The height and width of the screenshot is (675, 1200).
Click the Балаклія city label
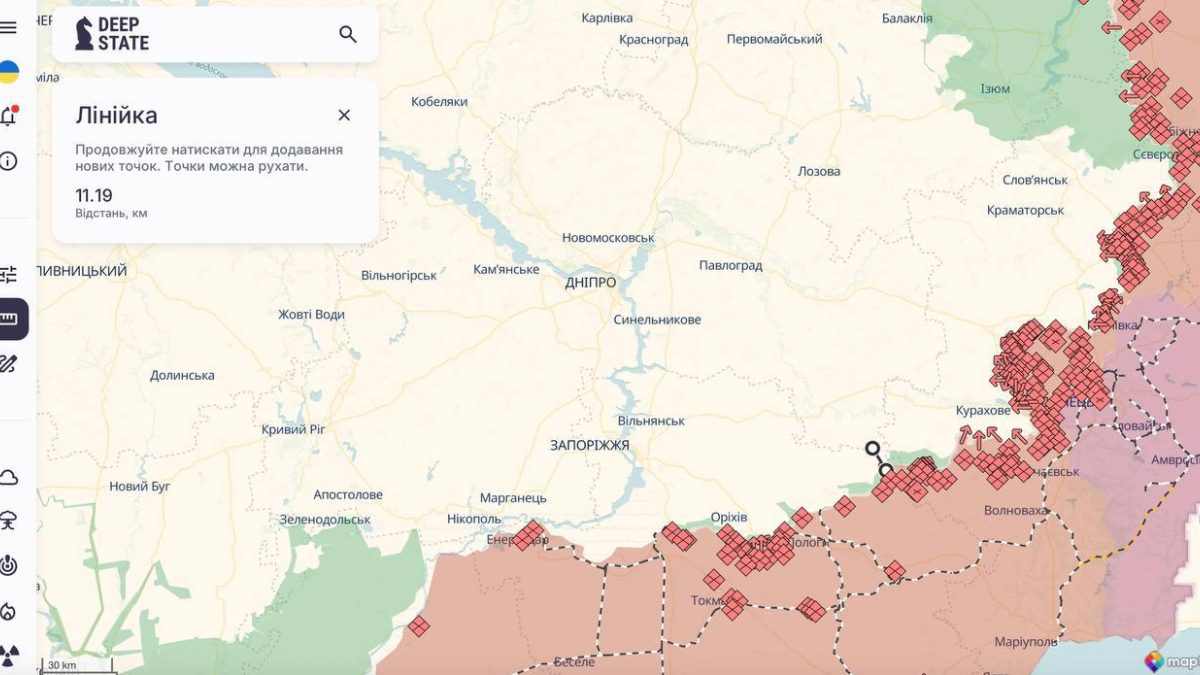pos(907,18)
